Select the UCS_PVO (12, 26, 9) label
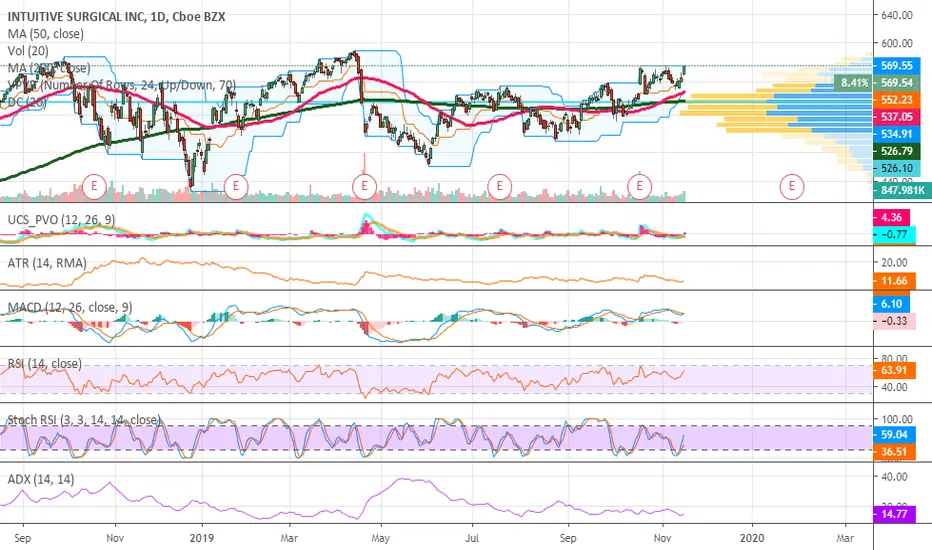 pyautogui.click(x=61, y=220)
